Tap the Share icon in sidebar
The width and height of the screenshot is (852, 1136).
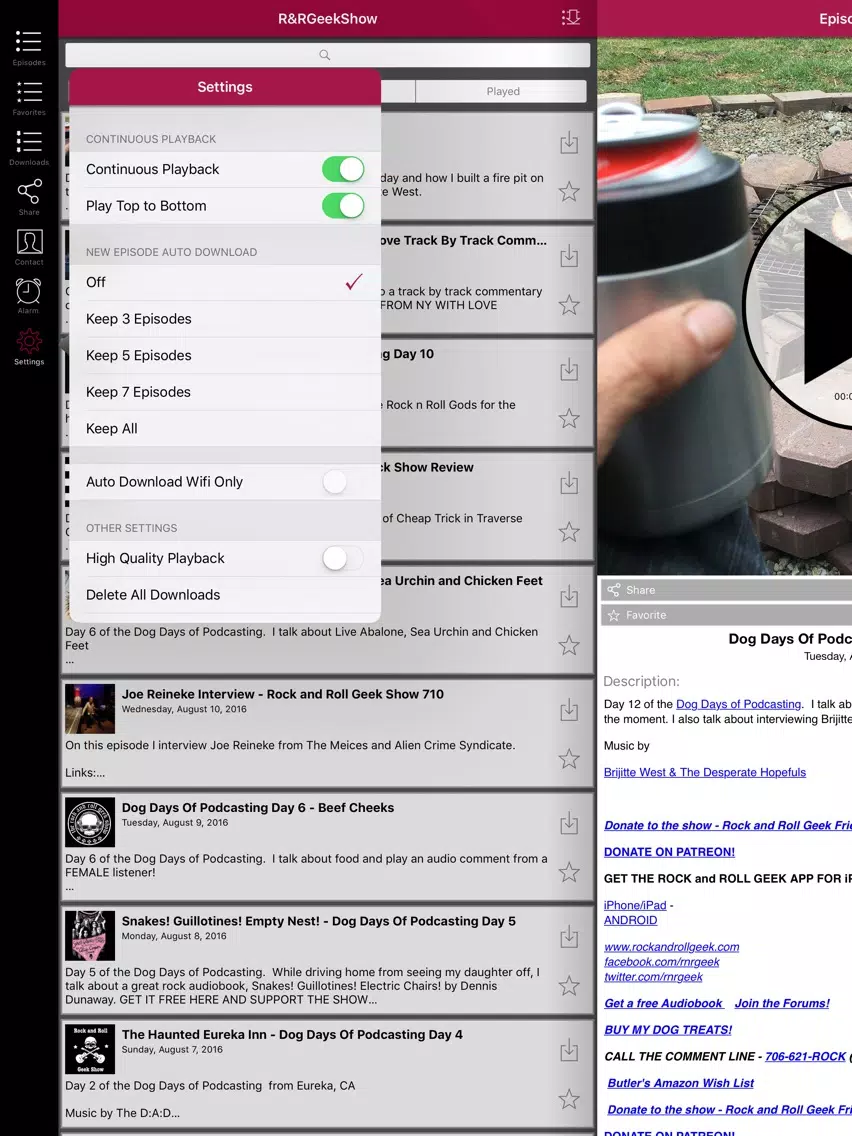tap(28, 197)
